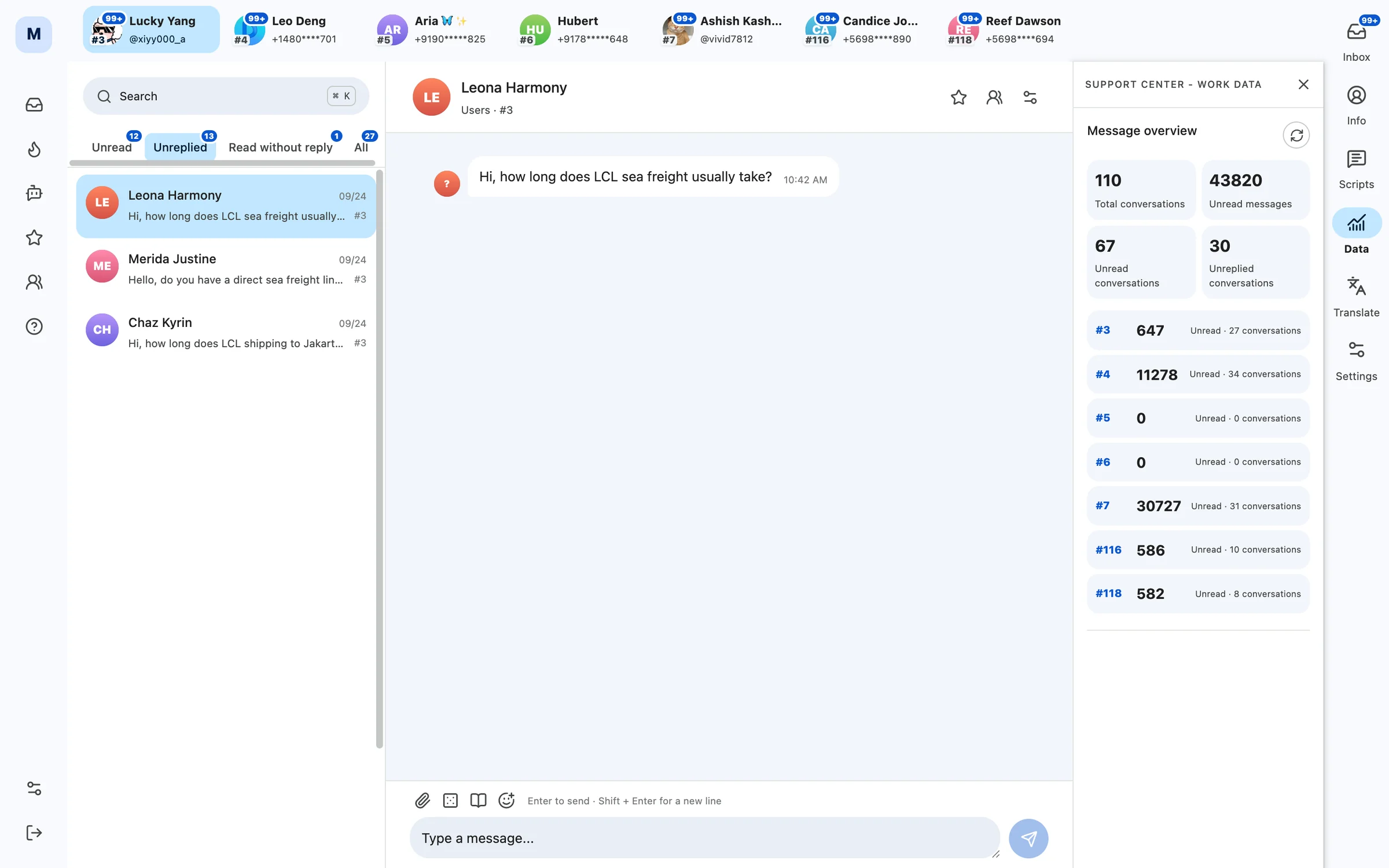Switch to Ashish Kash account #7
Screen dimensions: 1389x868
pyautogui.click(x=722, y=30)
